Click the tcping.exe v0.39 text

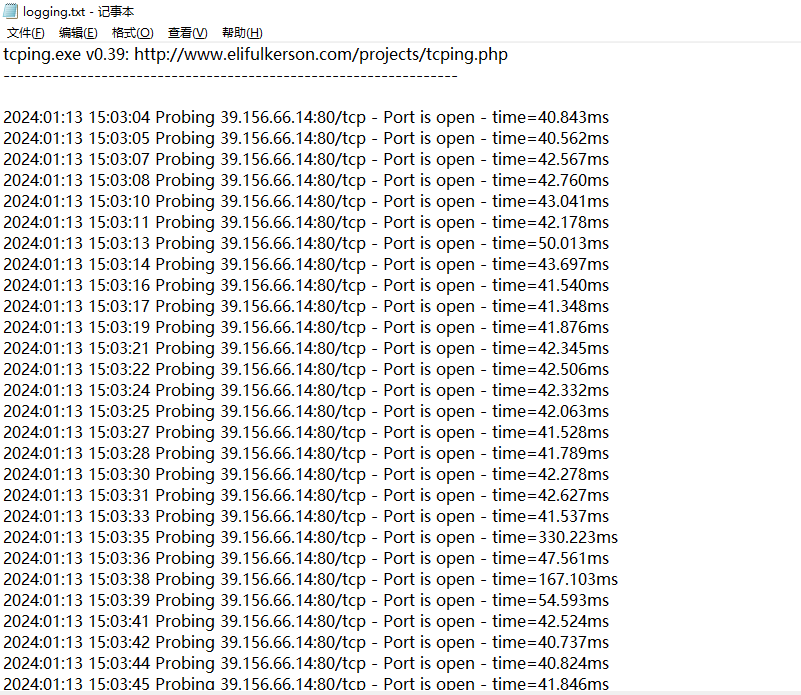(64, 54)
